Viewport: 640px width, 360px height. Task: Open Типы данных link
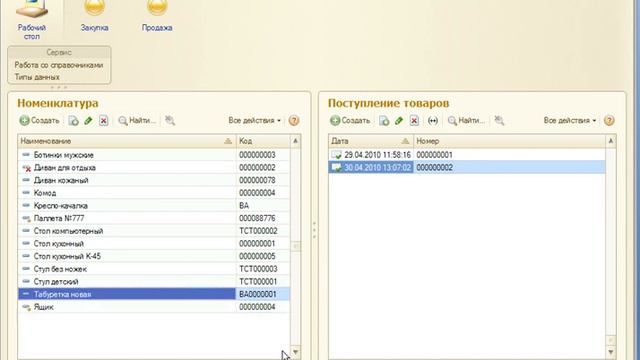pyautogui.click(x=37, y=77)
